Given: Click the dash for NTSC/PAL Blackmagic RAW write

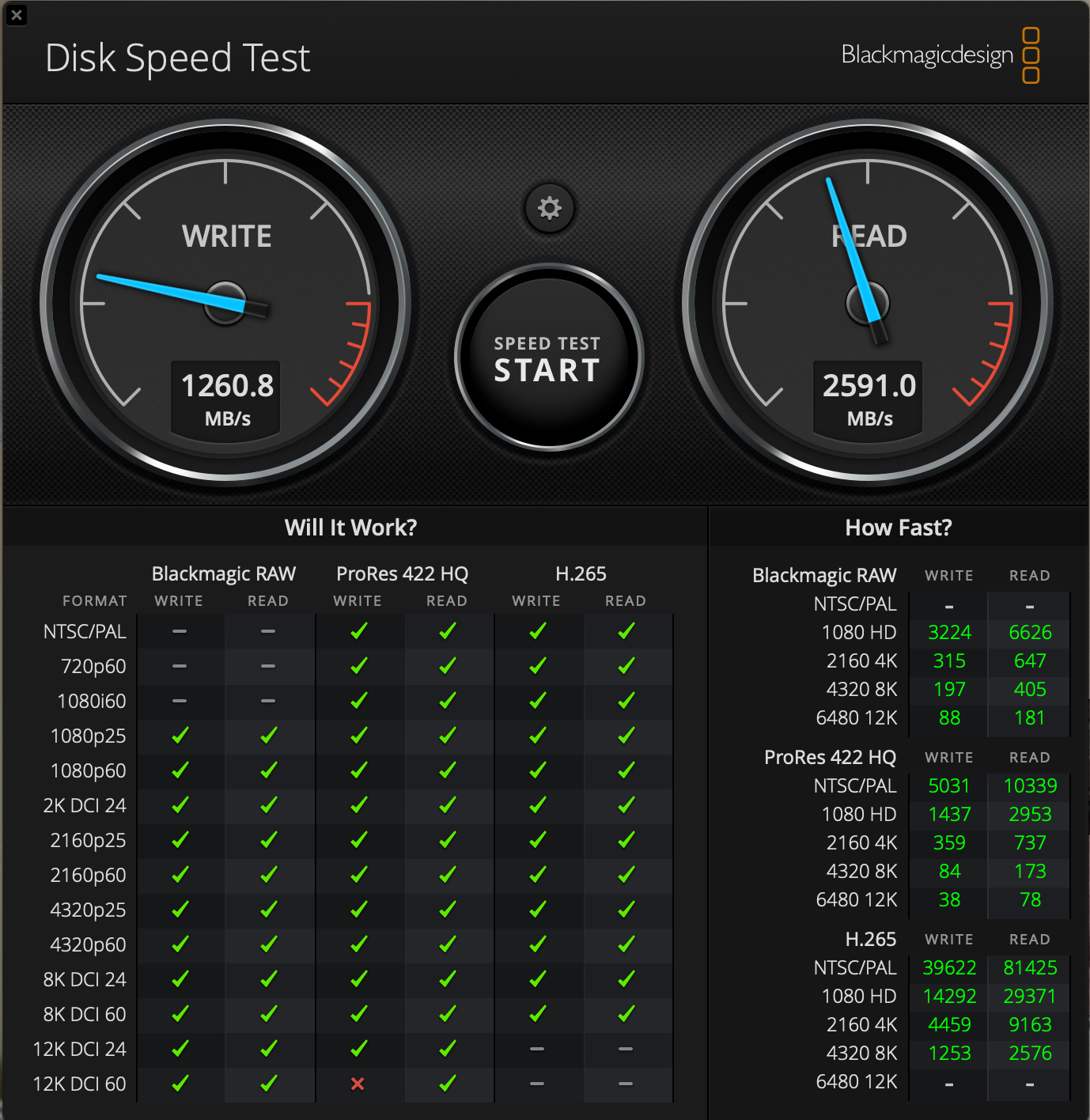Looking at the screenshot, I should point(180,630).
